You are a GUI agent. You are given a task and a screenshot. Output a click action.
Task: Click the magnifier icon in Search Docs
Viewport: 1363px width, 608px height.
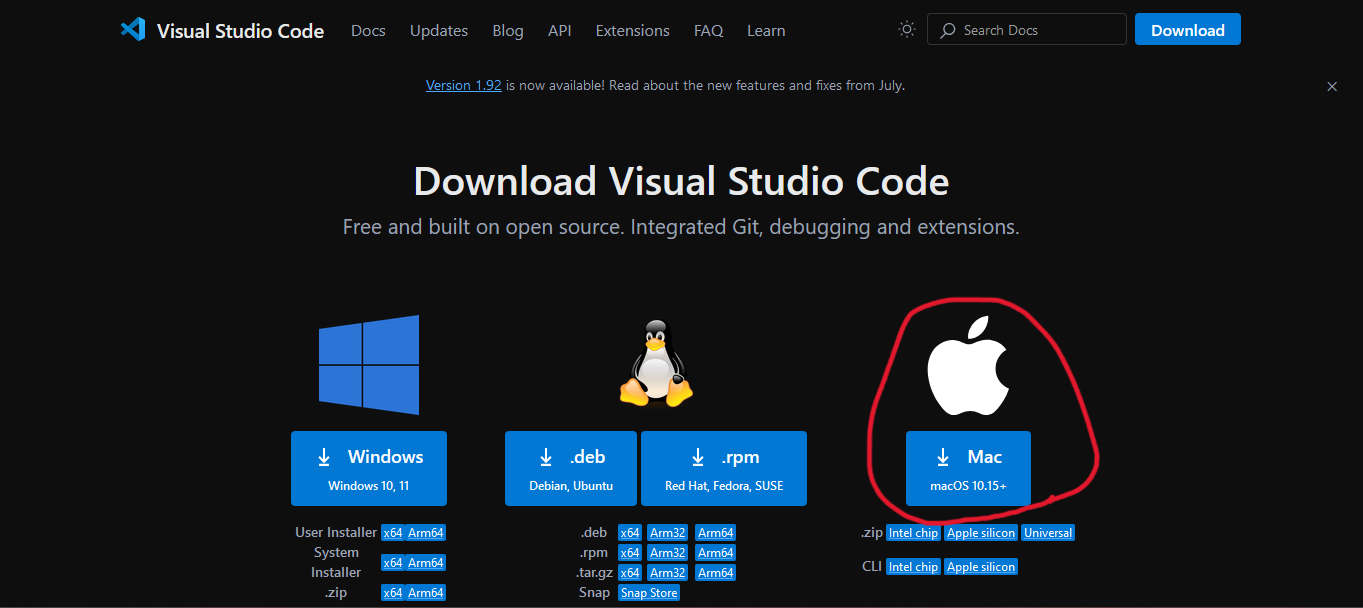tap(948, 30)
